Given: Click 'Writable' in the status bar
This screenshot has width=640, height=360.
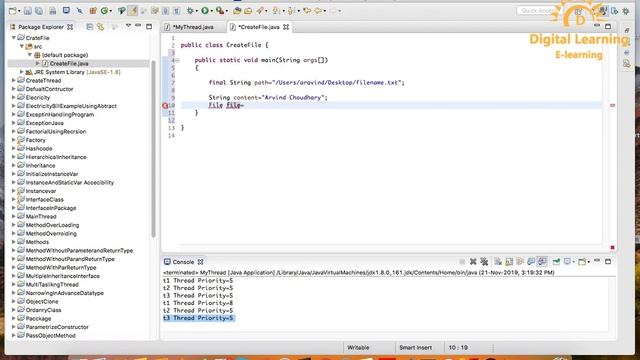Looking at the screenshot, I should click(x=358, y=347).
